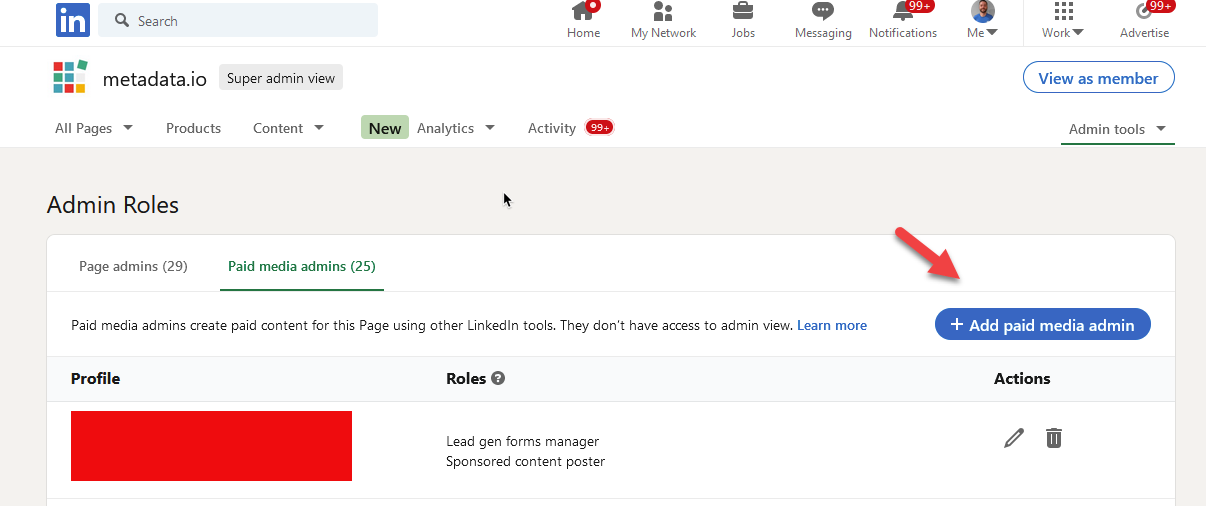Expand the Me profile dropdown
The height and width of the screenshot is (506, 1206).
coord(982,20)
